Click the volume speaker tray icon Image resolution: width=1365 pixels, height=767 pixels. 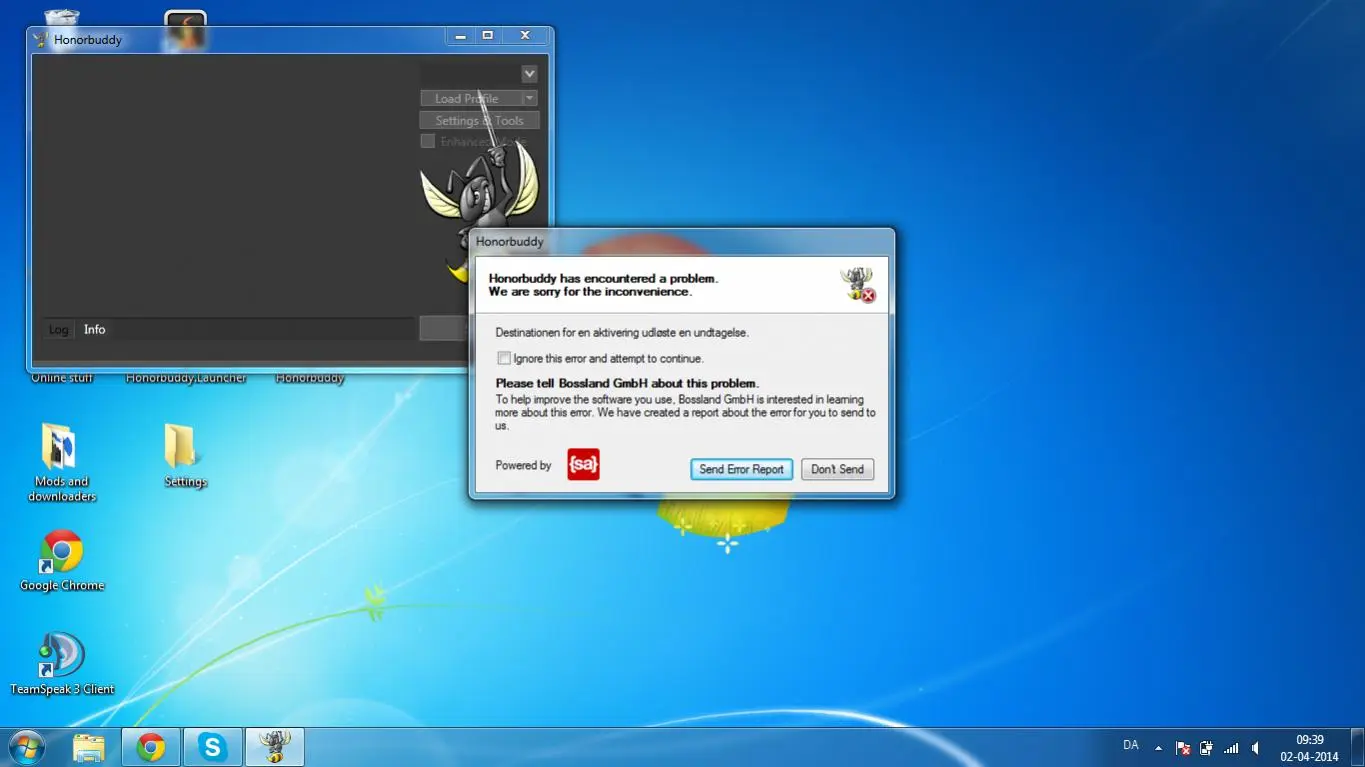pos(1255,747)
